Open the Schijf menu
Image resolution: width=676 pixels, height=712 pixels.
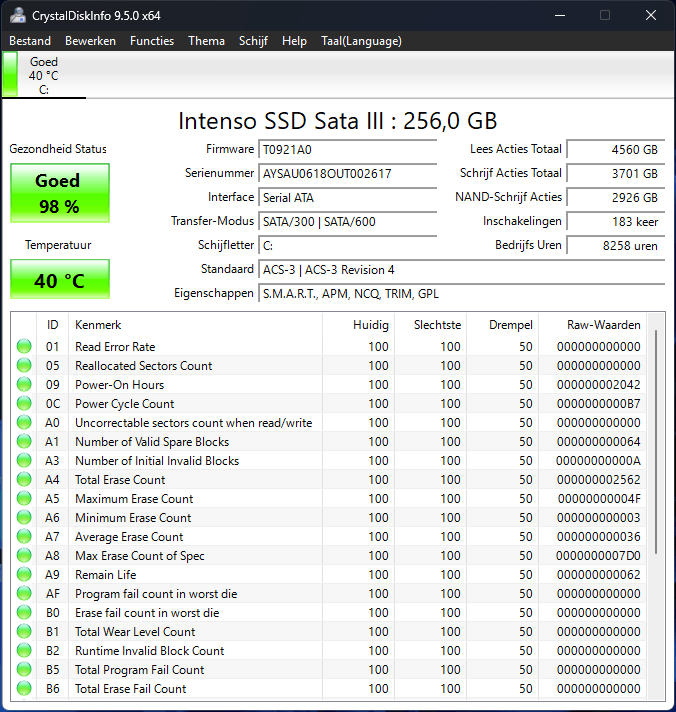(253, 41)
